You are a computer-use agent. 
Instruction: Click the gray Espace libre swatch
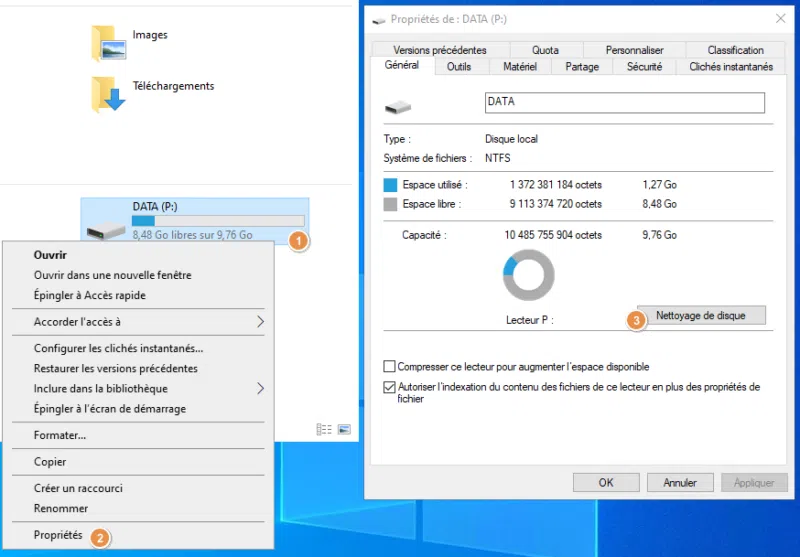point(390,204)
